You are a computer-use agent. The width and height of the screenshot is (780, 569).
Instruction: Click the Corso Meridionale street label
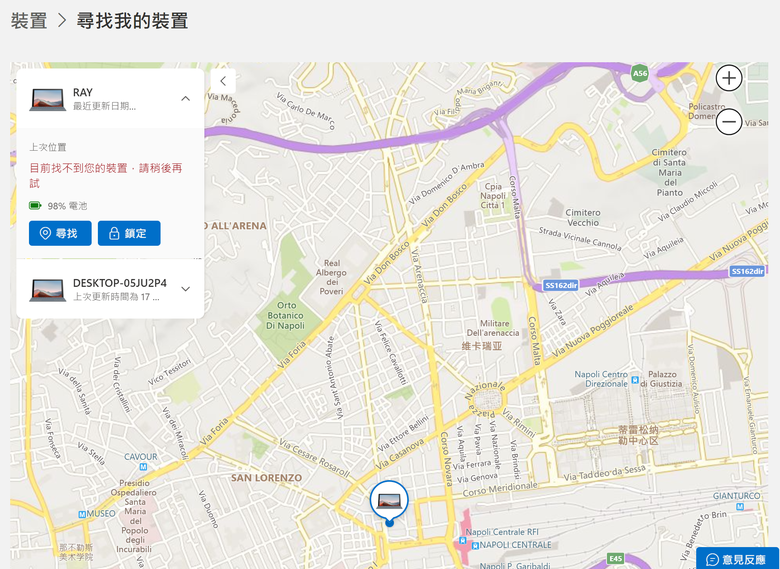click(500, 489)
